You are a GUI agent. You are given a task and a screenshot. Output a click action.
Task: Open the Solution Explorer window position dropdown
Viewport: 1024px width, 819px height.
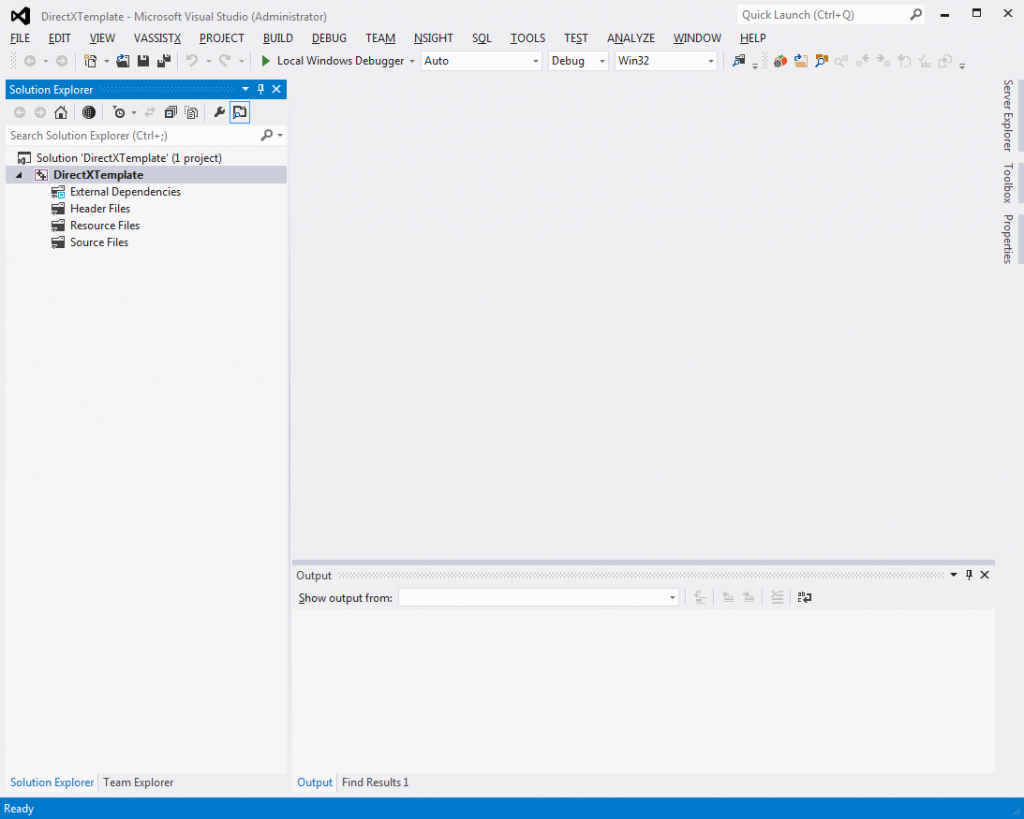[x=246, y=89]
